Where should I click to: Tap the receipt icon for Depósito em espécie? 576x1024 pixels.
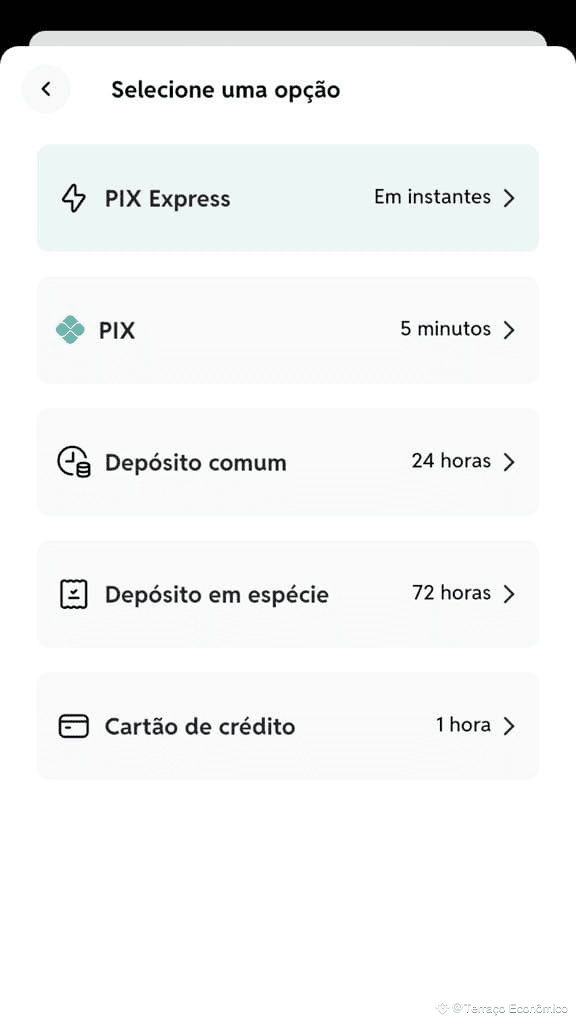[x=74, y=594]
